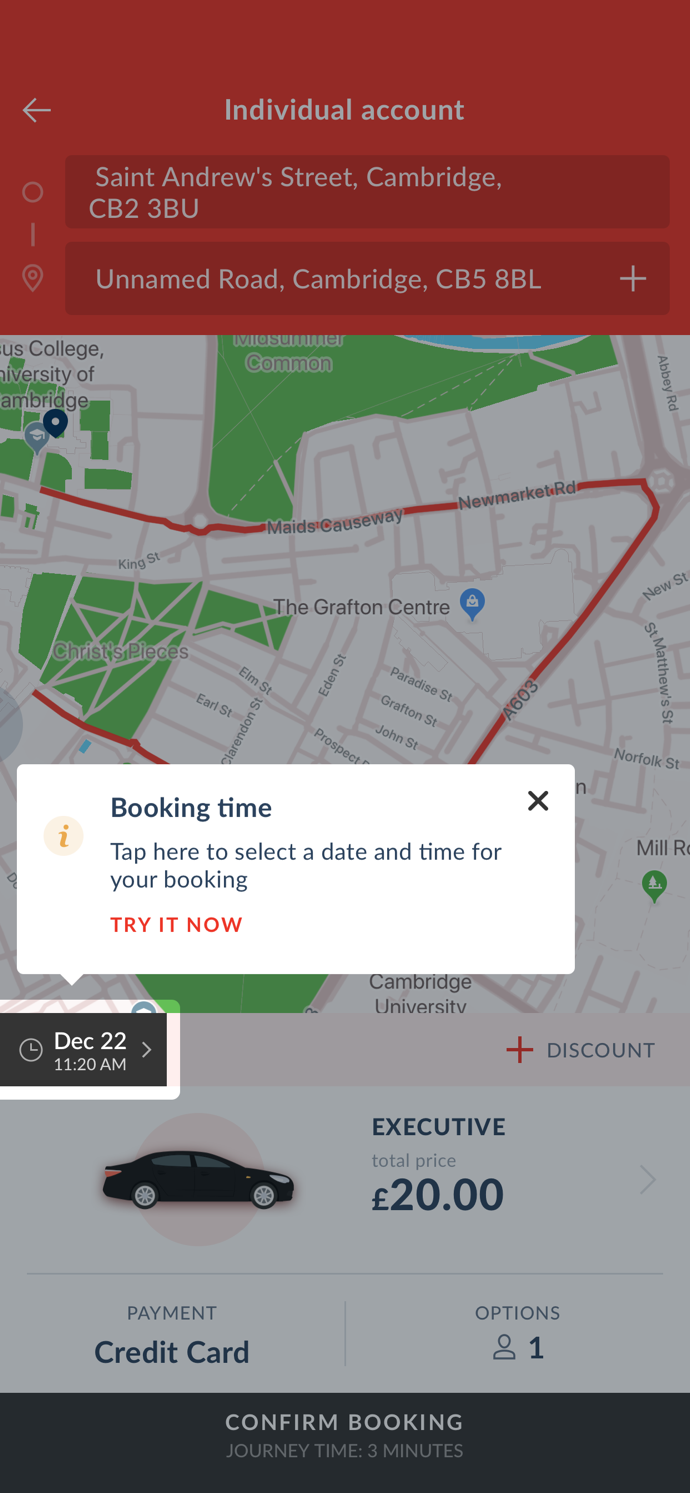Tap the back arrow icon

(x=37, y=110)
